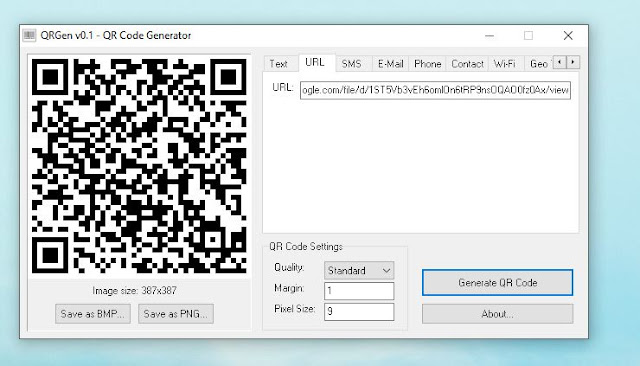
Task: Click the Quality label text
Action: 289,267
